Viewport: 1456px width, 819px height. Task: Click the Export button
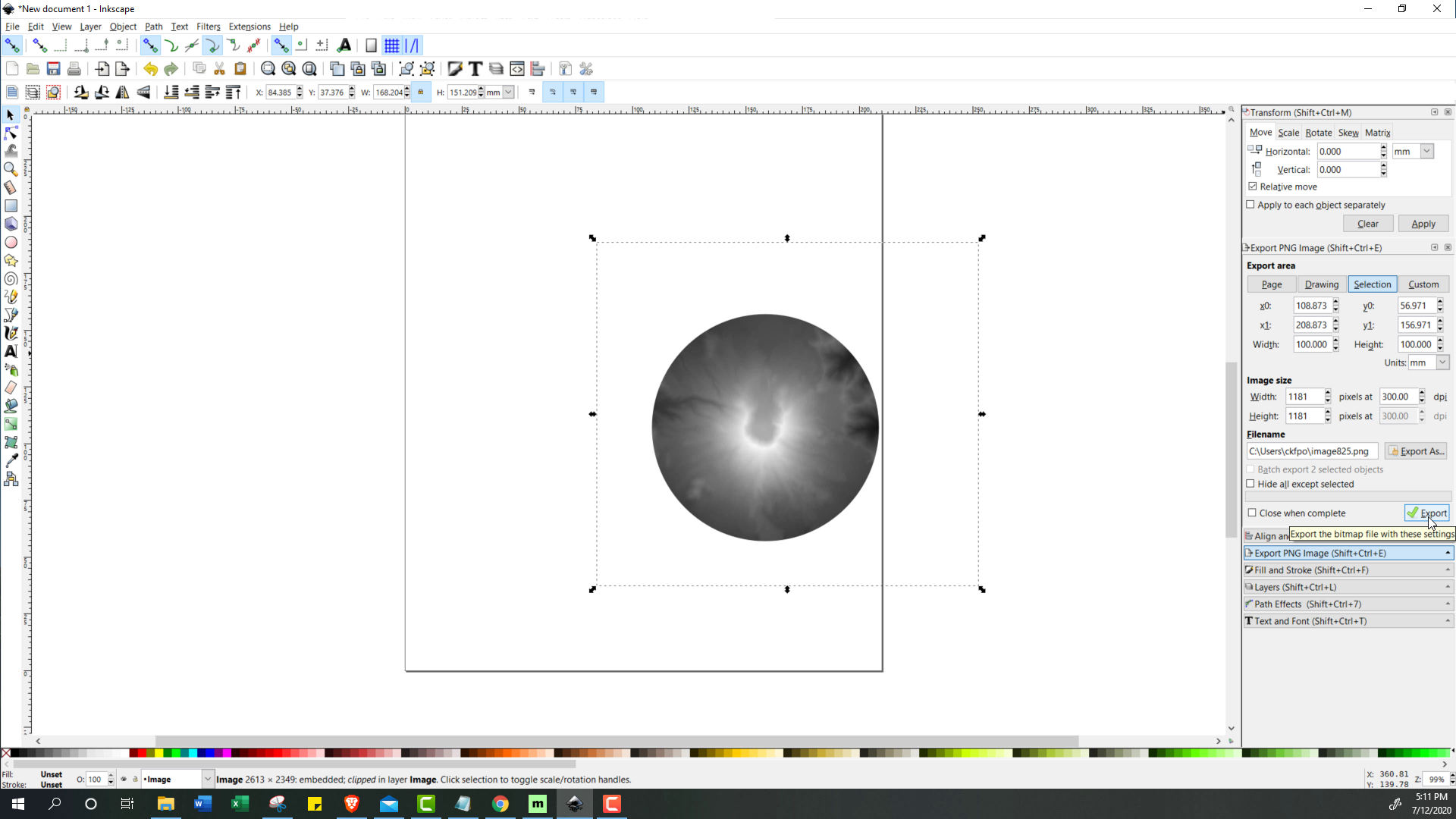1426,513
